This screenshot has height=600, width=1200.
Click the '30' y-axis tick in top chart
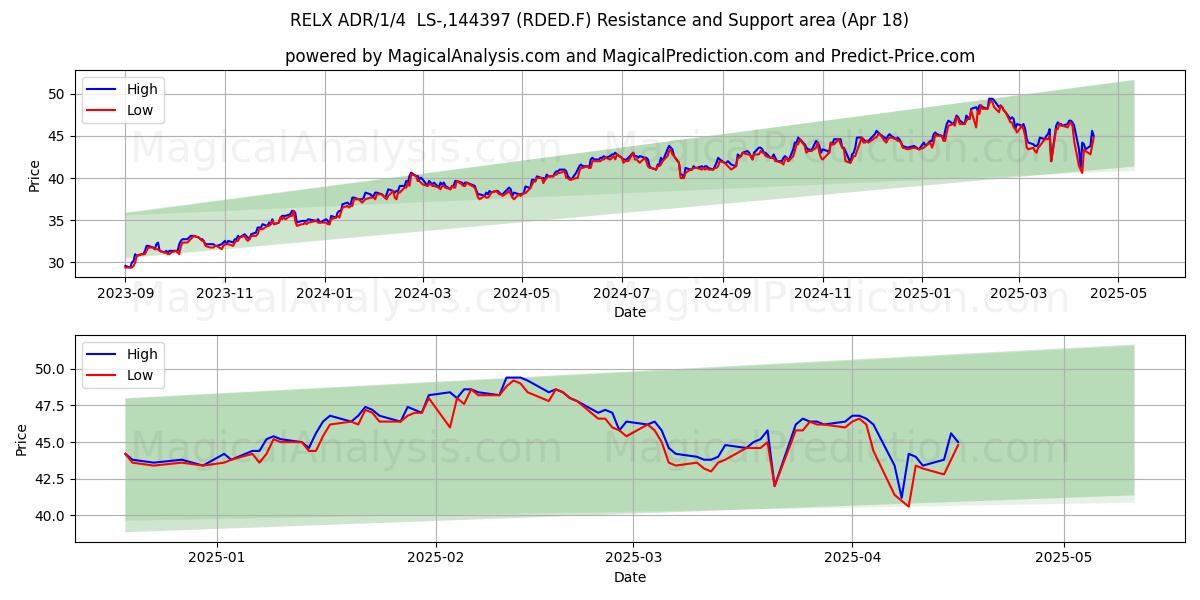pyautogui.click(x=58, y=263)
